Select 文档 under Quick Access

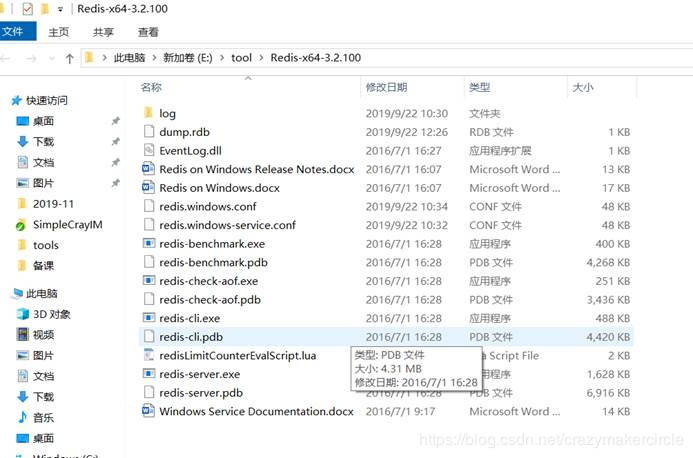point(43,162)
